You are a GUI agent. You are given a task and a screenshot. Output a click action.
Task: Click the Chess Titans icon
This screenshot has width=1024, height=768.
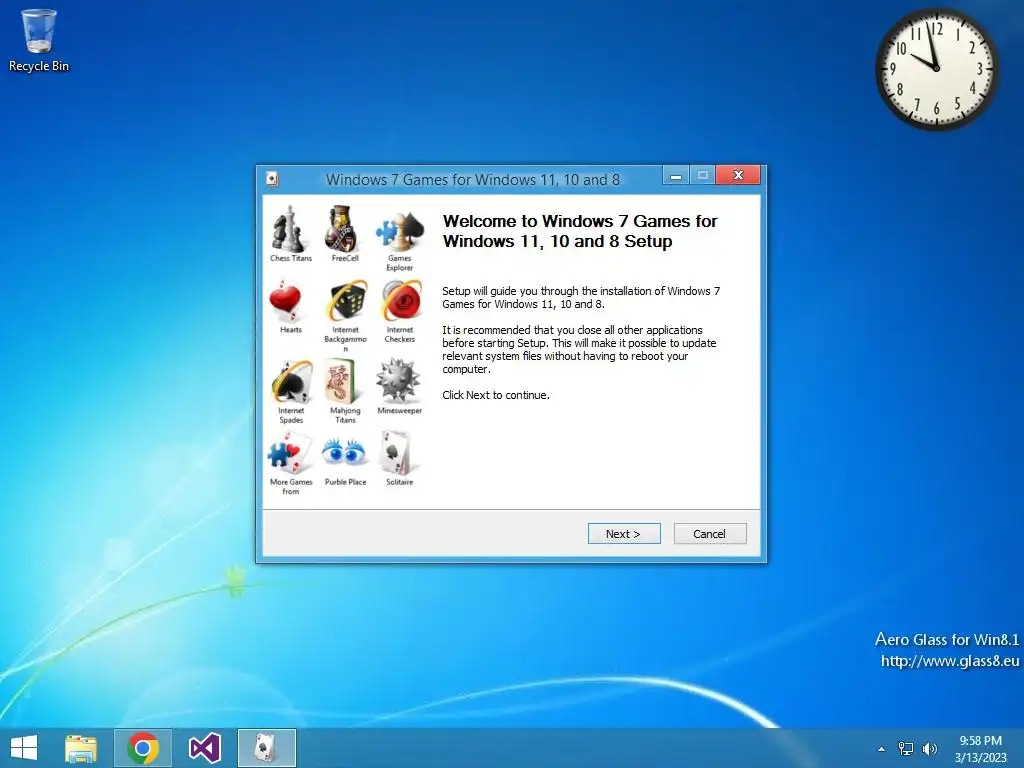(x=289, y=229)
